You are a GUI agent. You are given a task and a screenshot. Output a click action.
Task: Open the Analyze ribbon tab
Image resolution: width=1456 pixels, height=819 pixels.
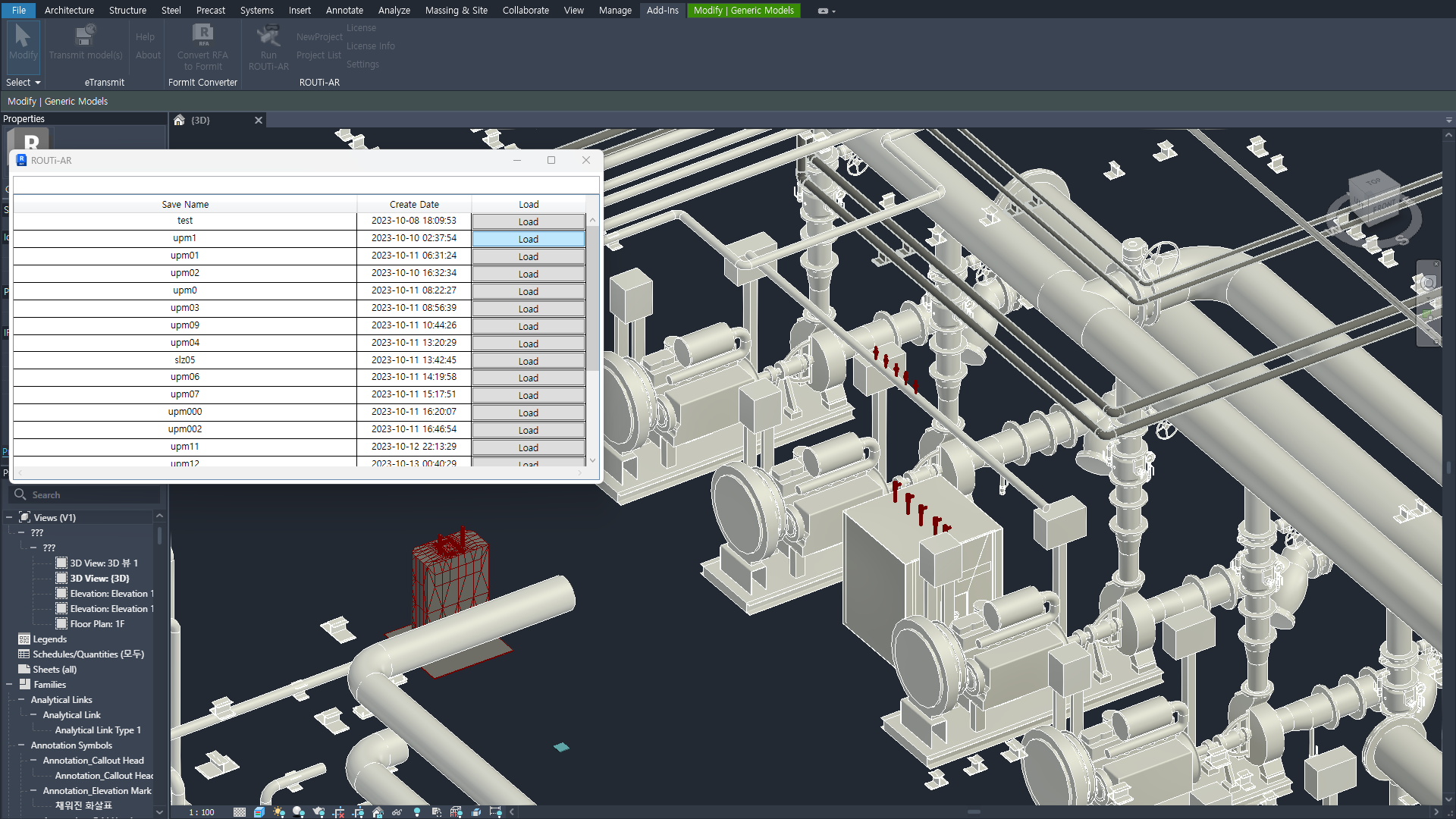[x=394, y=11]
